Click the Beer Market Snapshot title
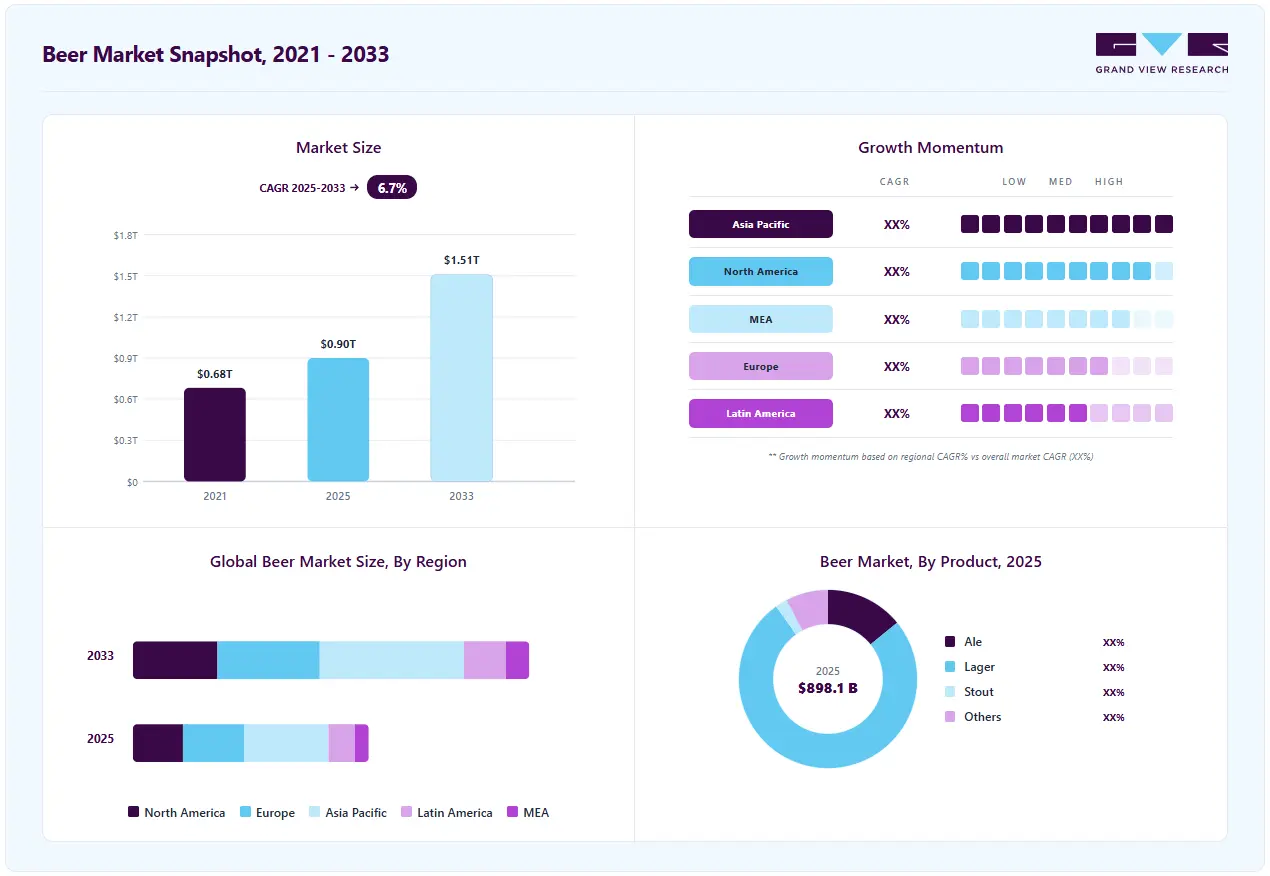This screenshot has width=1270, height=876. (216, 54)
